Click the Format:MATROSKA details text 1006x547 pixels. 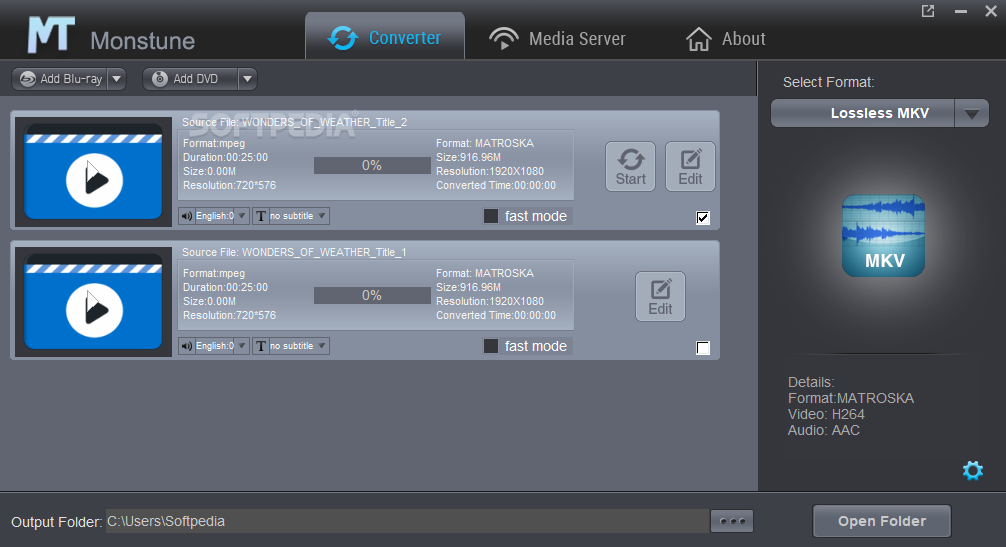(851, 398)
